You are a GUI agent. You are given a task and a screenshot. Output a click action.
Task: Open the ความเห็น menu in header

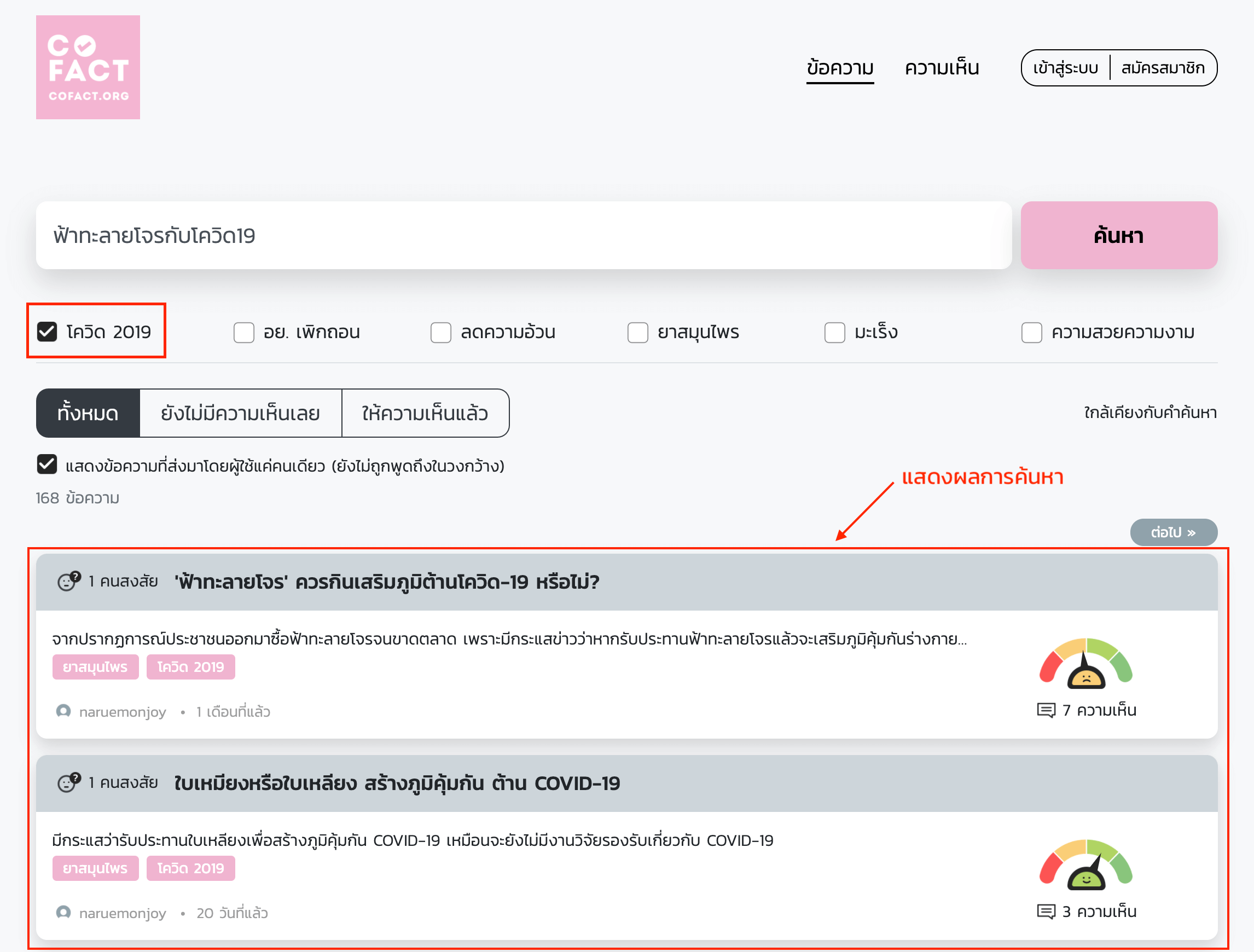[x=942, y=68]
